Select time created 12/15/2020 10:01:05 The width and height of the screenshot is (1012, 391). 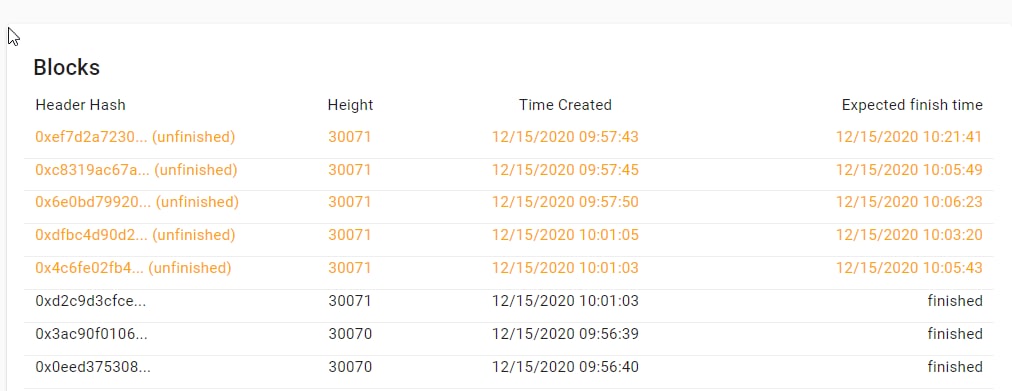click(565, 235)
